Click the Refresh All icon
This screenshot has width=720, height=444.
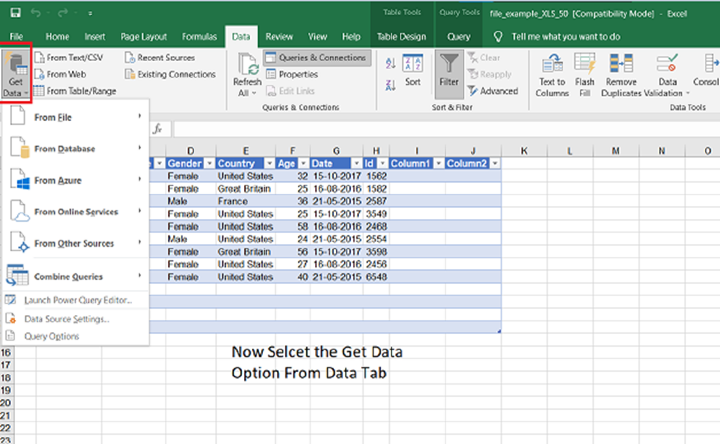point(247,66)
